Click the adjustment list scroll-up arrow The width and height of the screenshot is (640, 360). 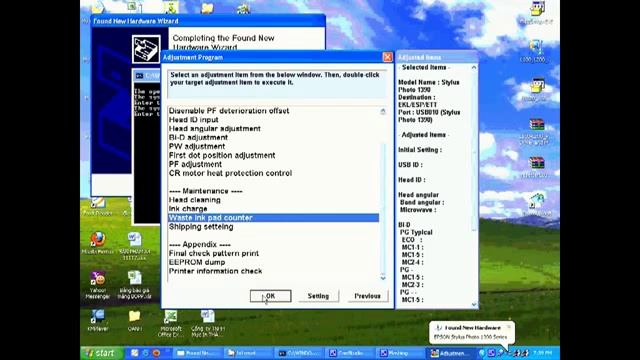pyautogui.click(x=383, y=111)
